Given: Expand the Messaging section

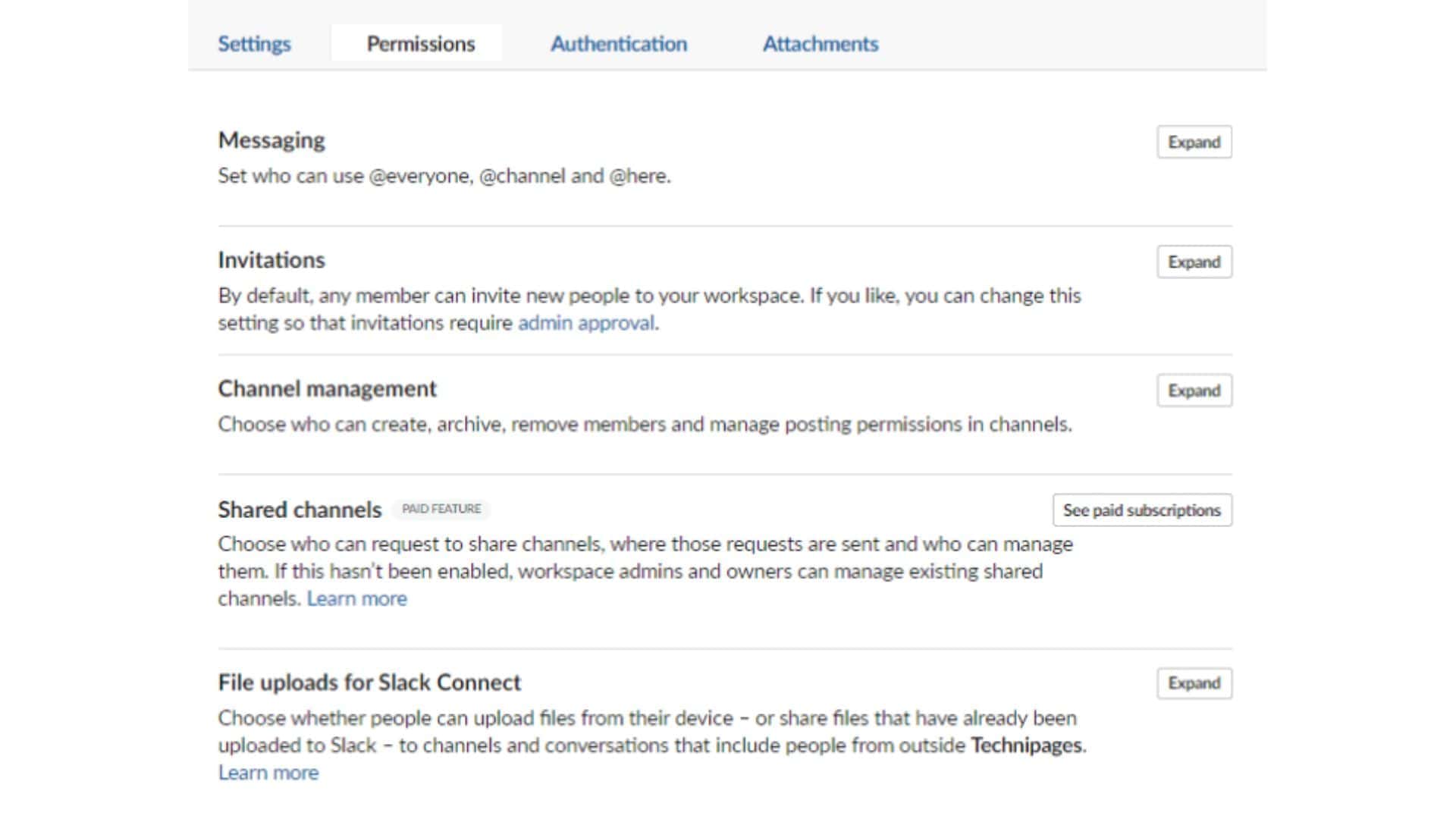Looking at the screenshot, I should [1194, 142].
